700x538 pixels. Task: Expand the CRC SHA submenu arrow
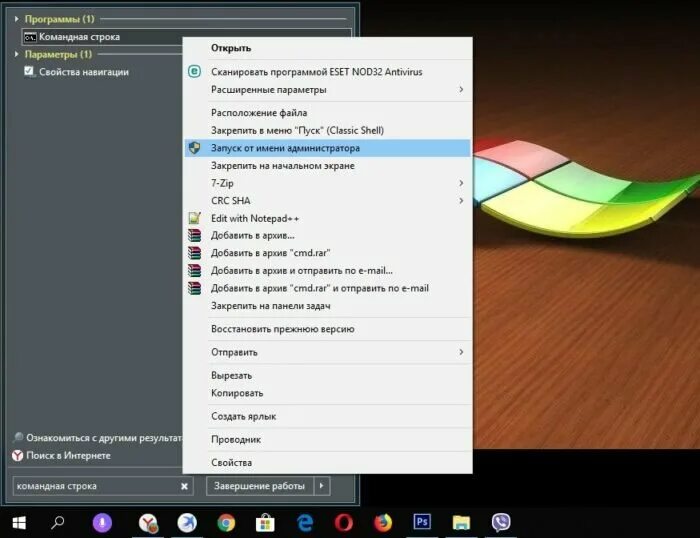pos(461,200)
